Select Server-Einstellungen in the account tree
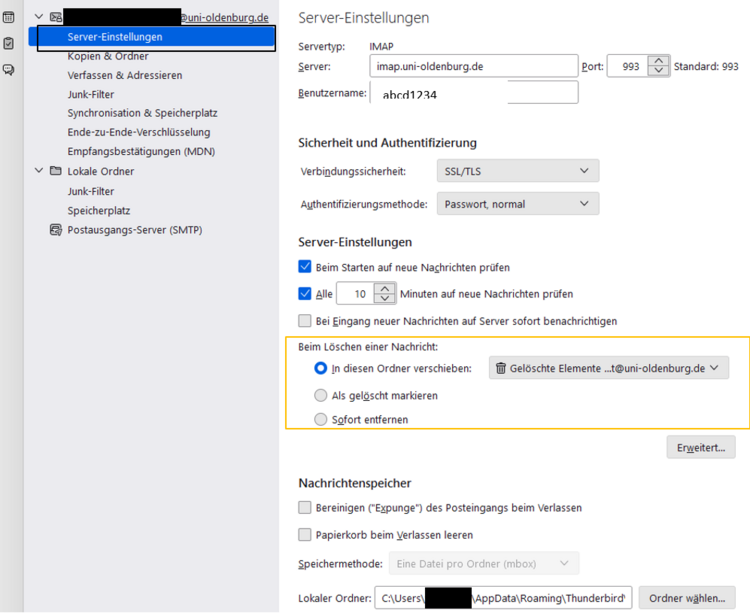750x613 pixels. [152, 37]
